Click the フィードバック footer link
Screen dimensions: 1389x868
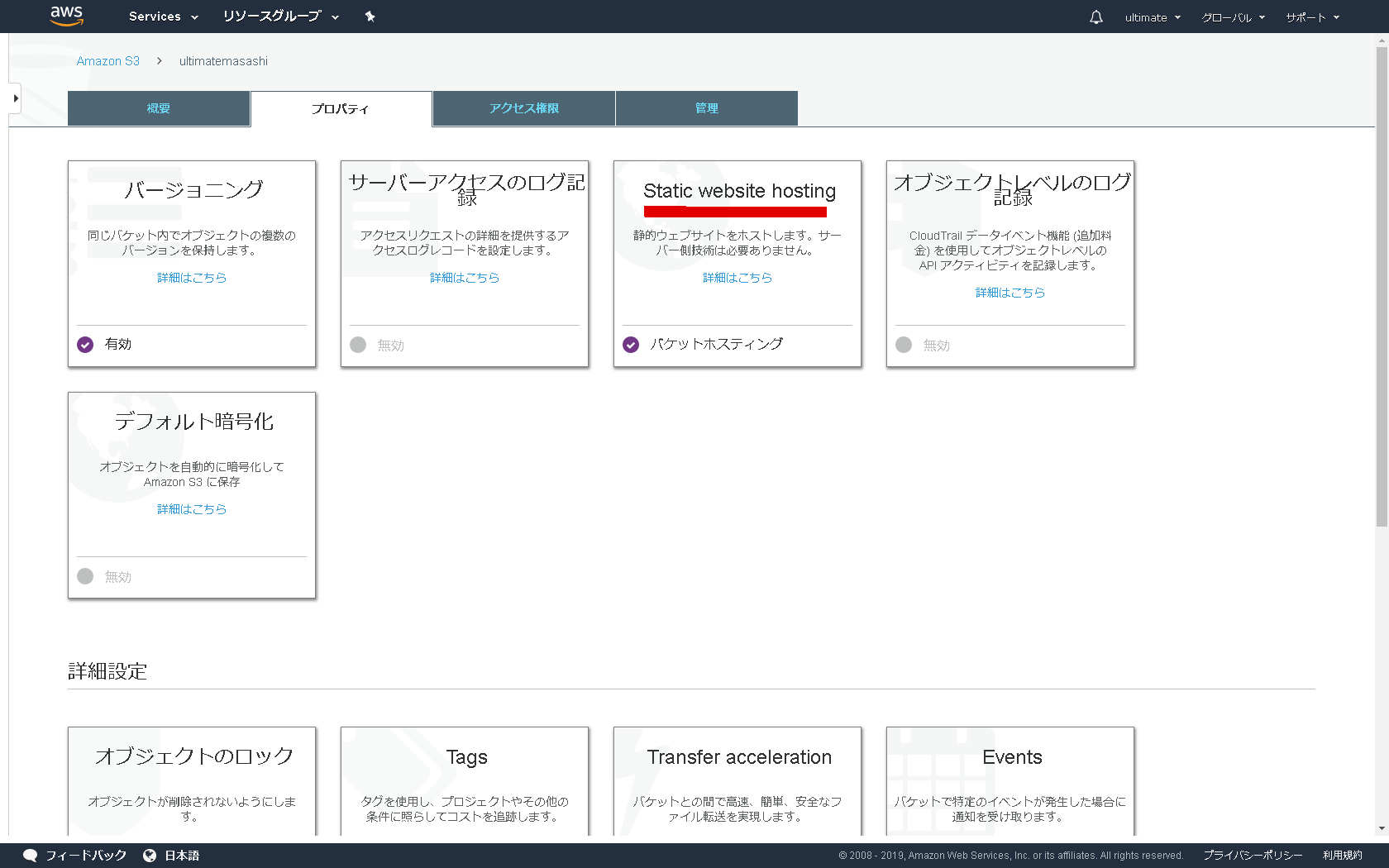click(86, 856)
